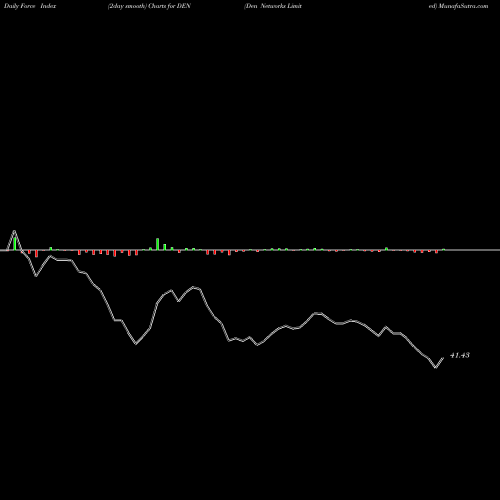Click the 41.43 value label
The width and height of the screenshot is (500, 500).
pos(460,355)
